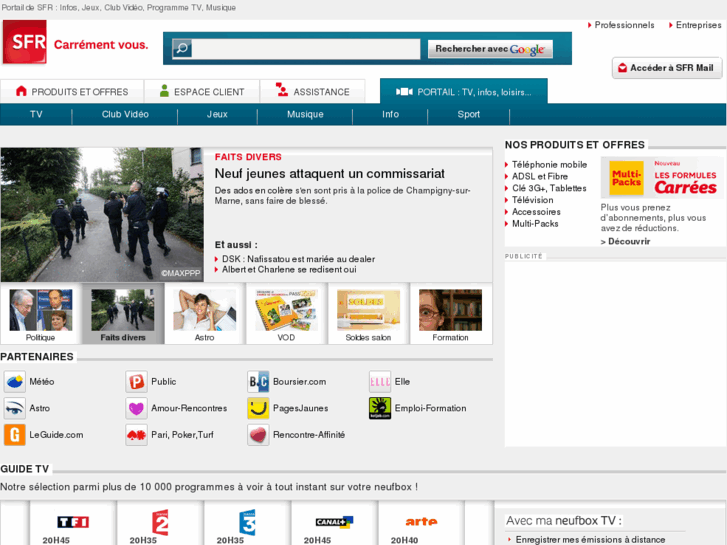Open the ADSL et Fibre link
This screenshot has height=545, width=727.
pyautogui.click(x=540, y=176)
